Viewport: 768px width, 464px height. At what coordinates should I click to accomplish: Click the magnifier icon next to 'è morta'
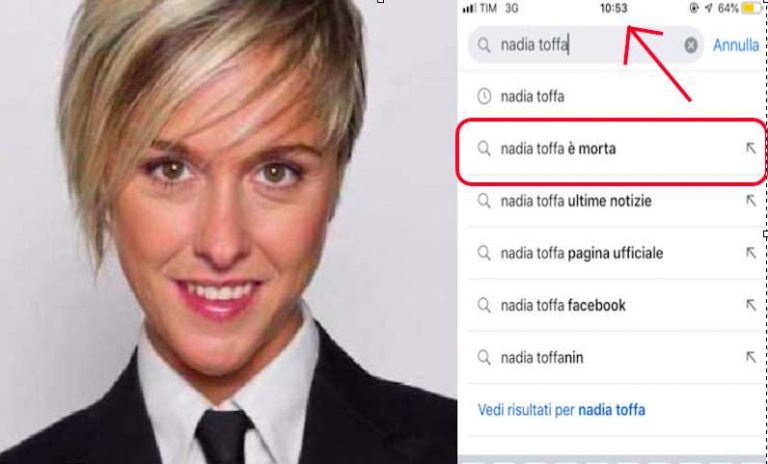[x=484, y=148]
